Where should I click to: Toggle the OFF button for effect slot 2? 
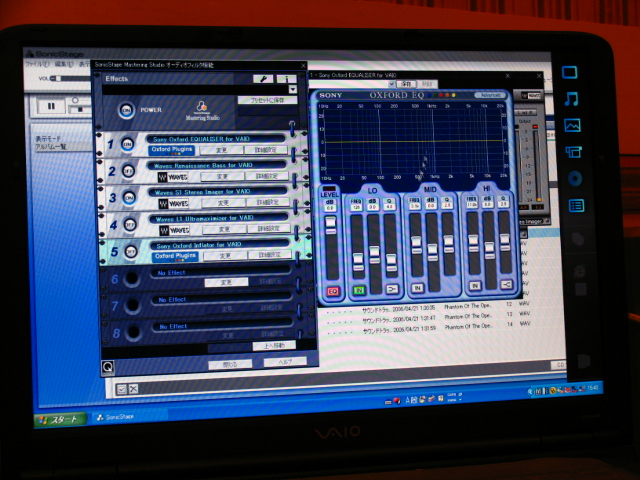(x=128, y=171)
